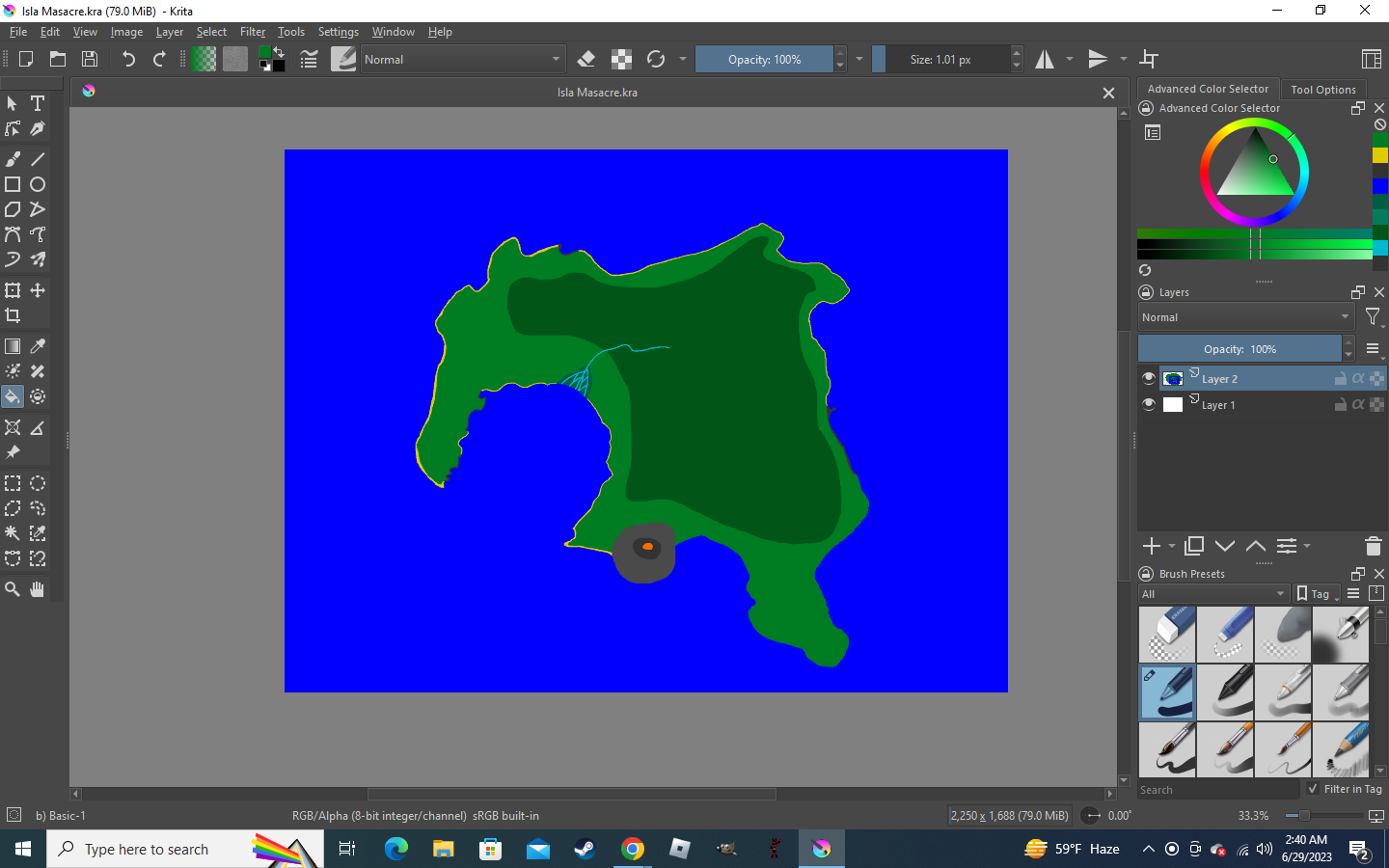
Task: Open the Tag button dropdown
Action: (x=1318, y=594)
